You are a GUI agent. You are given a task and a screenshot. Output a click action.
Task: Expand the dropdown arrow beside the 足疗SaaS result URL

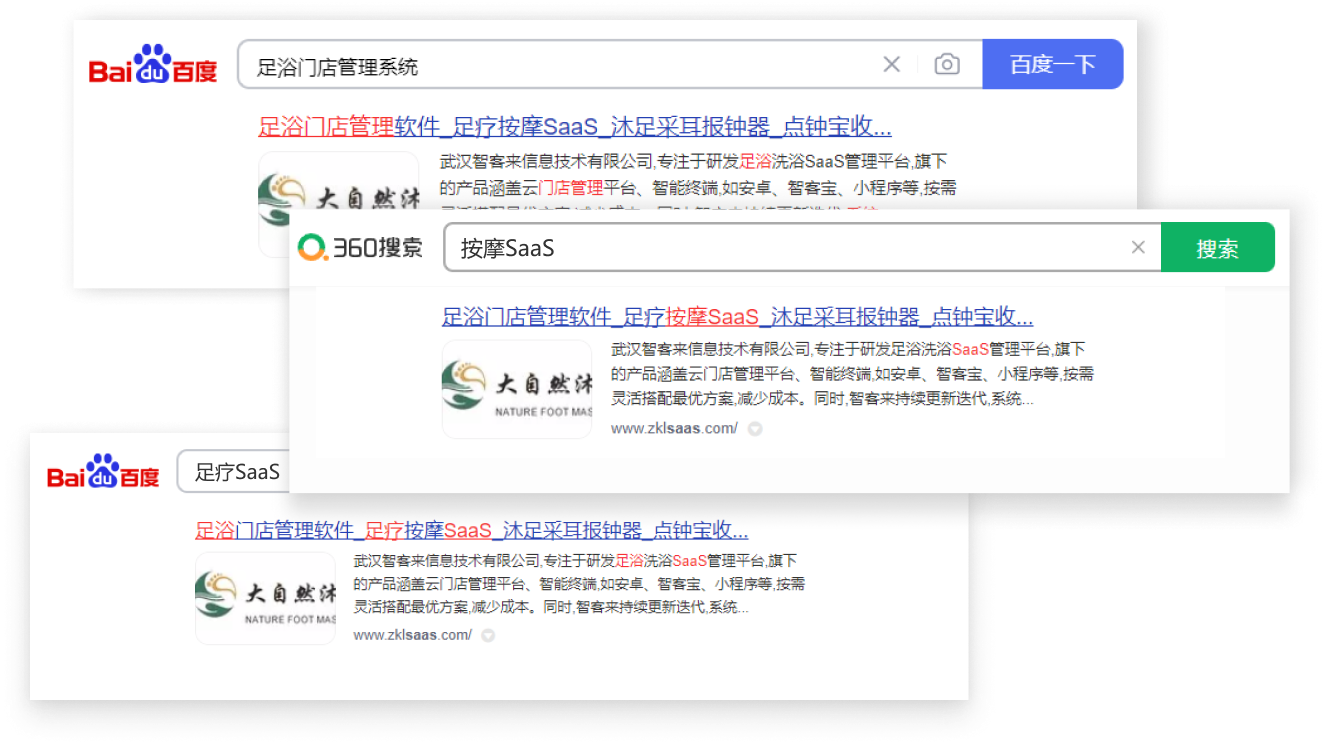(488, 635)
